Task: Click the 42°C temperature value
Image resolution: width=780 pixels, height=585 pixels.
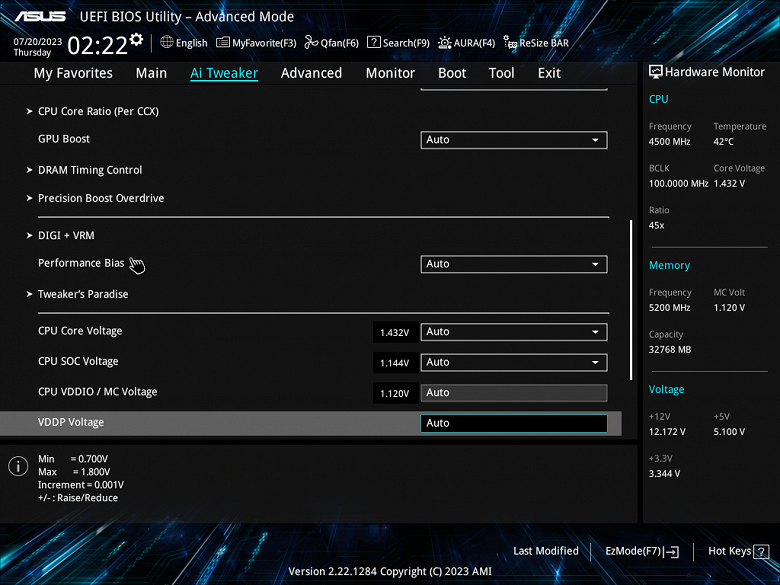Action: coord(723,141)
